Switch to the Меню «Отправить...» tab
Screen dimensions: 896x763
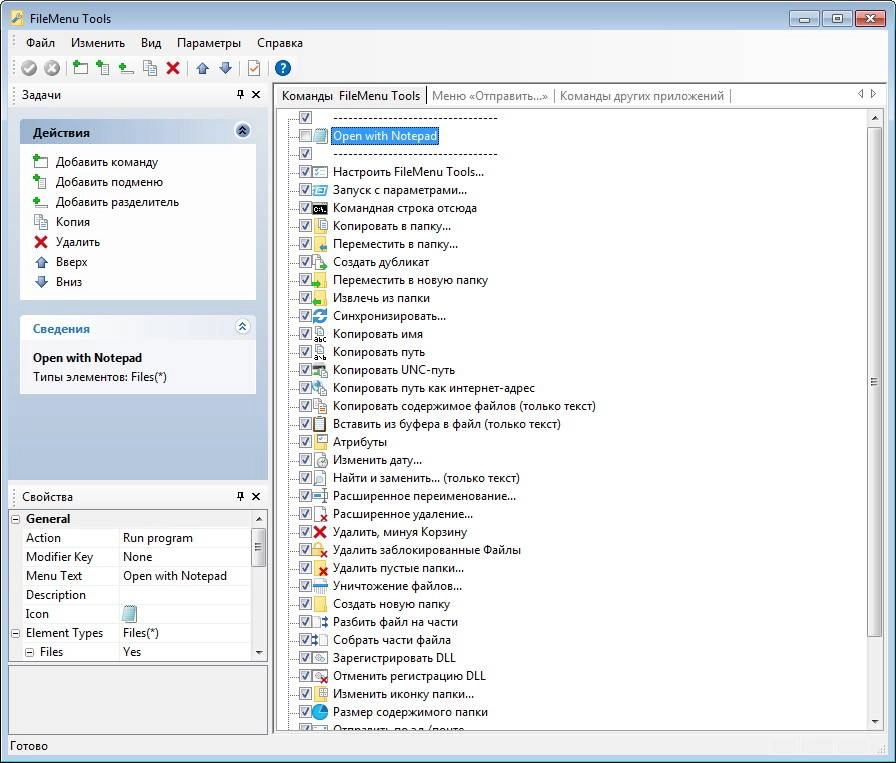pyautogui.click(x=490, y=95)
